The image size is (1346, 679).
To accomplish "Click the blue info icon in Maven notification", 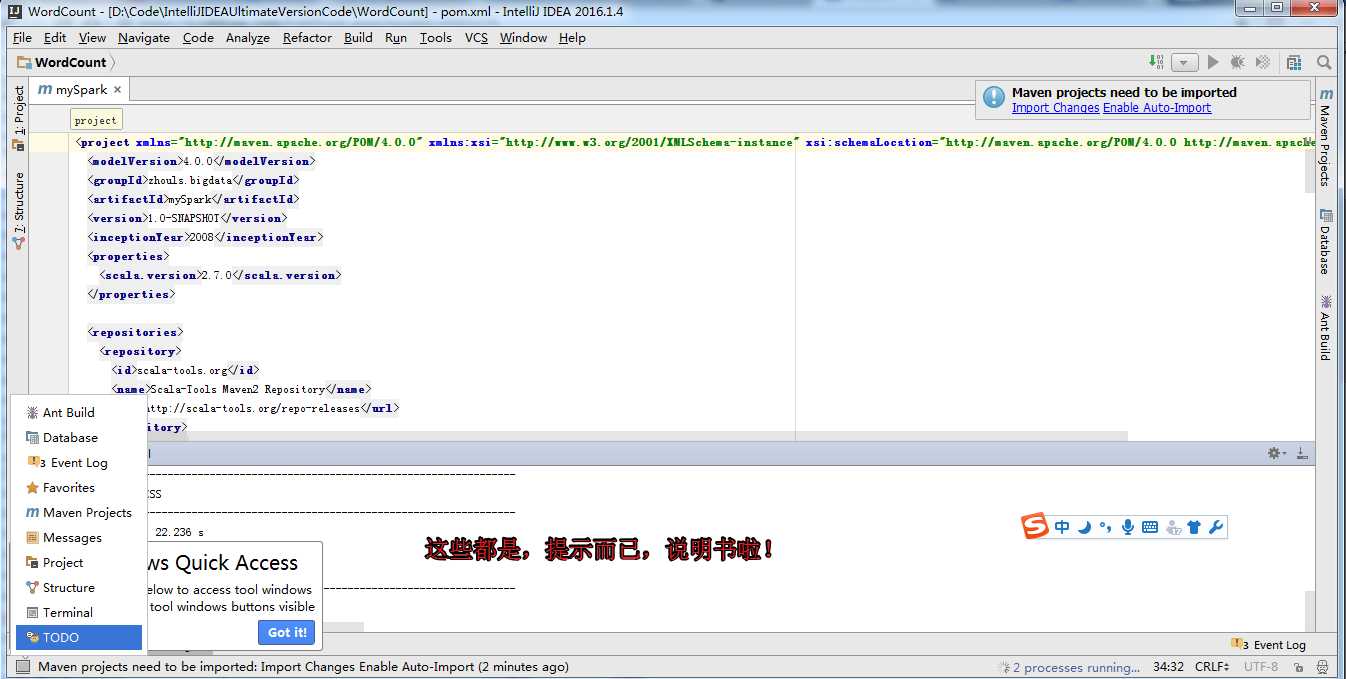I will (993, 97).
